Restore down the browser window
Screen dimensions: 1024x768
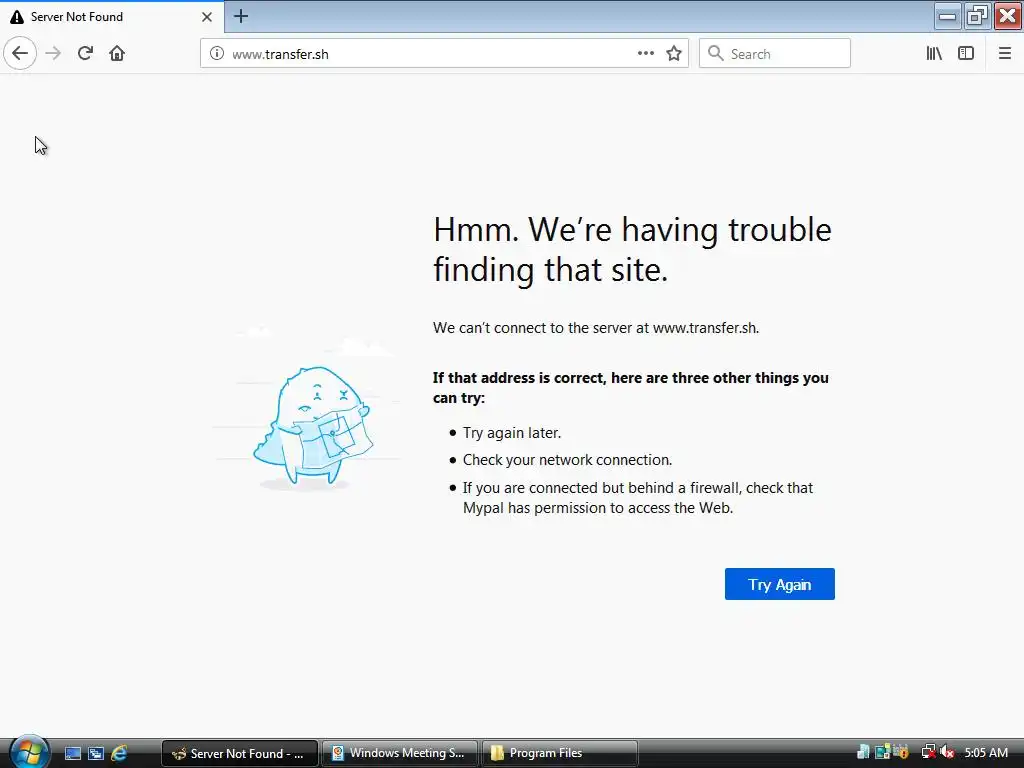[977, 16]
